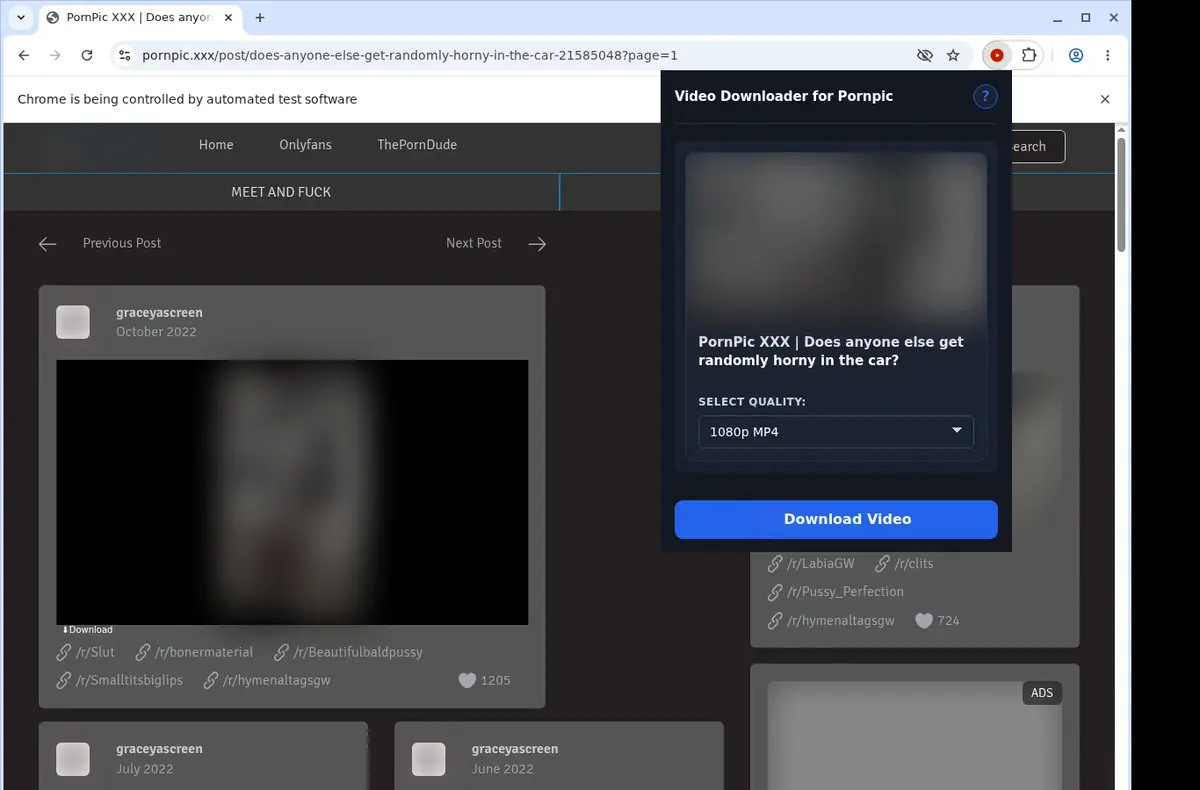Click the left arrow icon beside Previous Post
The width and height of the screenshot is (1200, 790).
coord(47,244)
